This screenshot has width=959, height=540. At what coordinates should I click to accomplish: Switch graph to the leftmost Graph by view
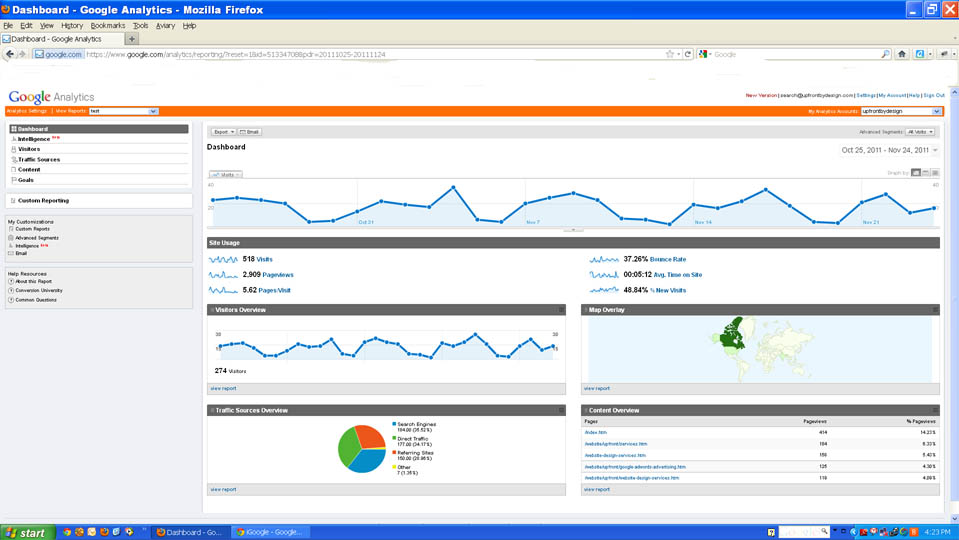point(915,173)
